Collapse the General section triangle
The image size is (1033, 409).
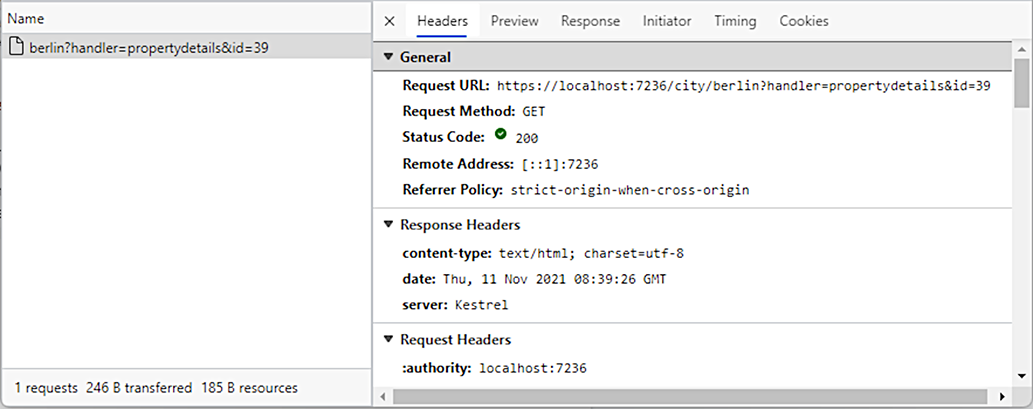pos(389,57)
